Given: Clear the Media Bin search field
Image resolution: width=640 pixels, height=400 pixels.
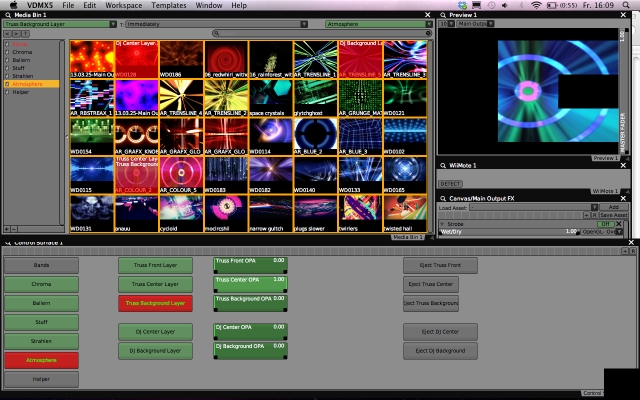Looking at the screenshot, I should [x=428, y=33].
